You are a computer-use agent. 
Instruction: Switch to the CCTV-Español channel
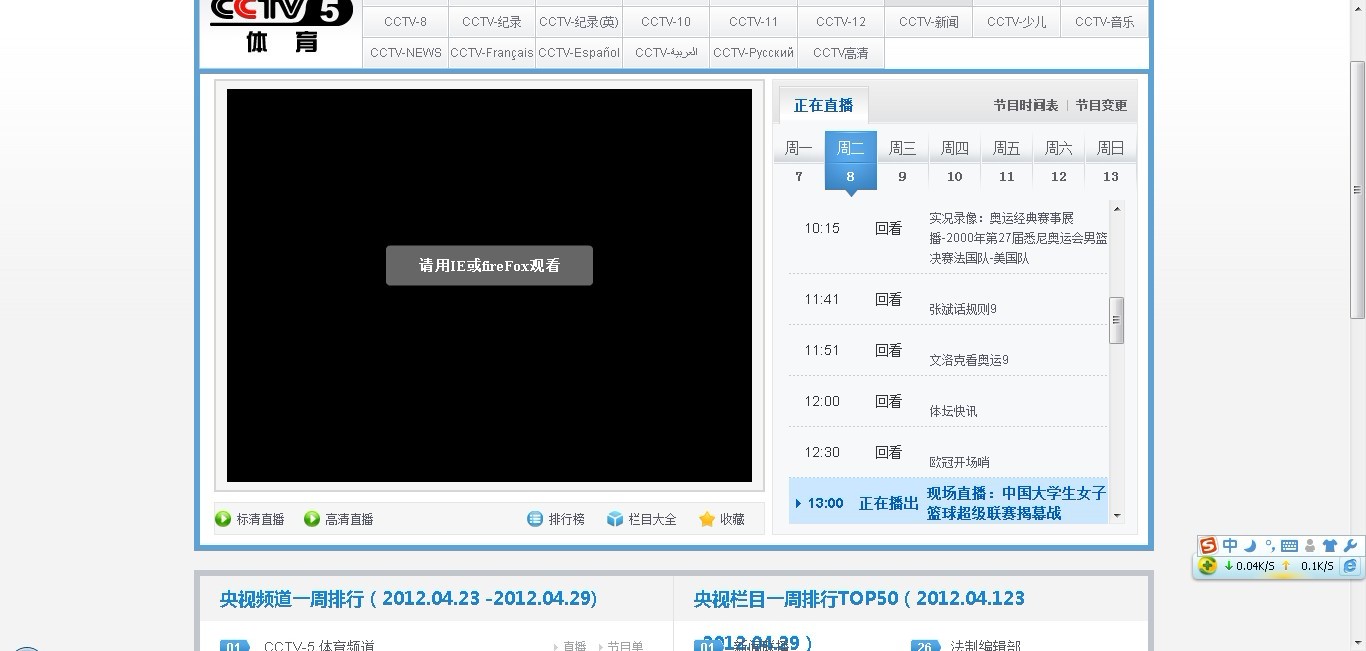(579, 53)
